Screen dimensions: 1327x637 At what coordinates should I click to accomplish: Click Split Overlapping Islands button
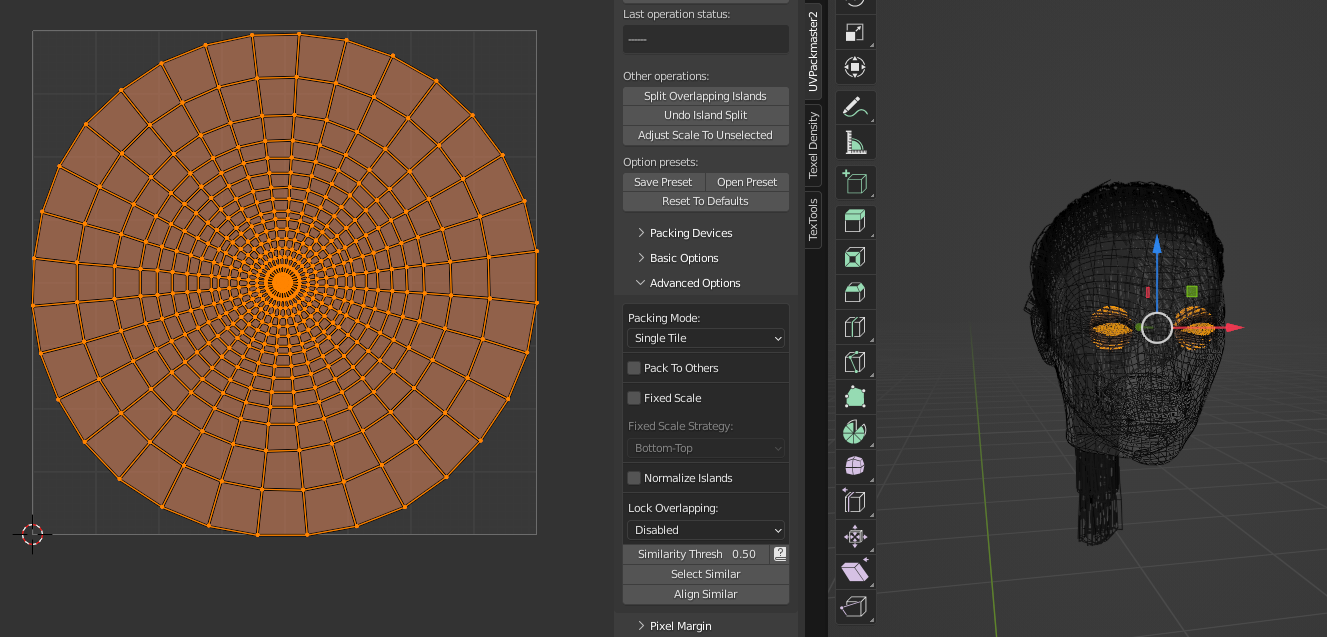(705, 96)
